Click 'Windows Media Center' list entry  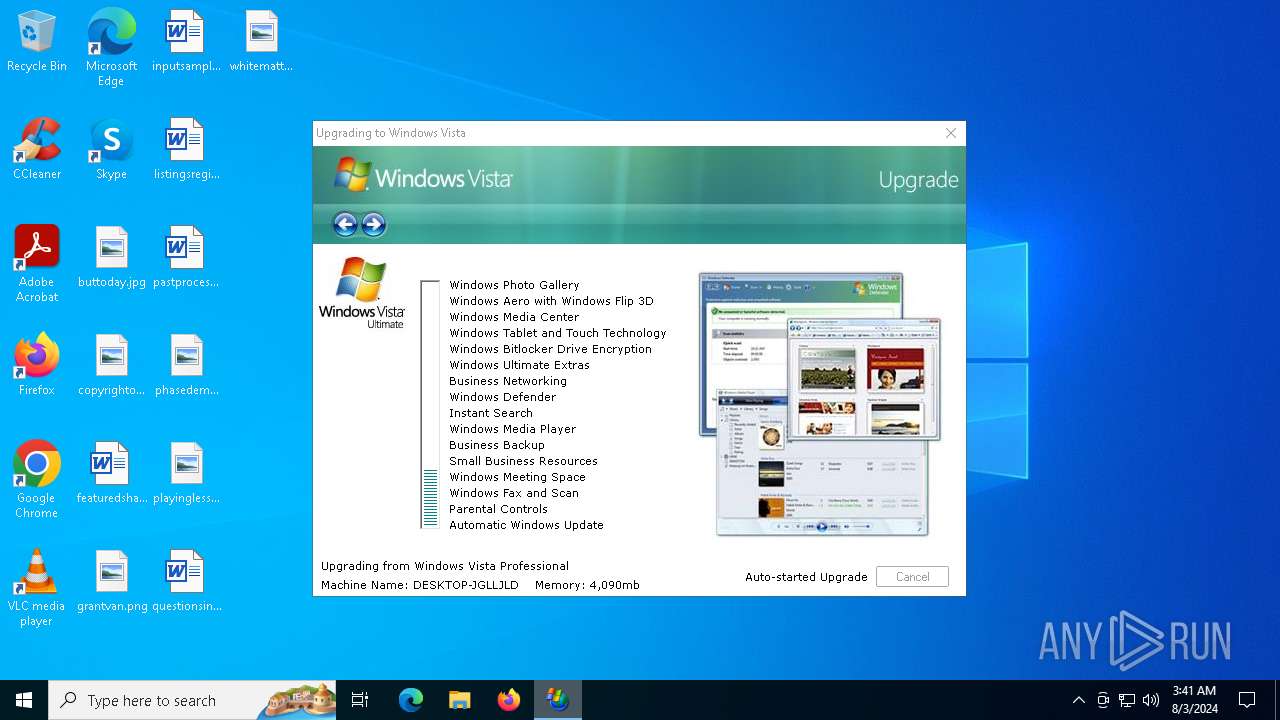[514, 317]
